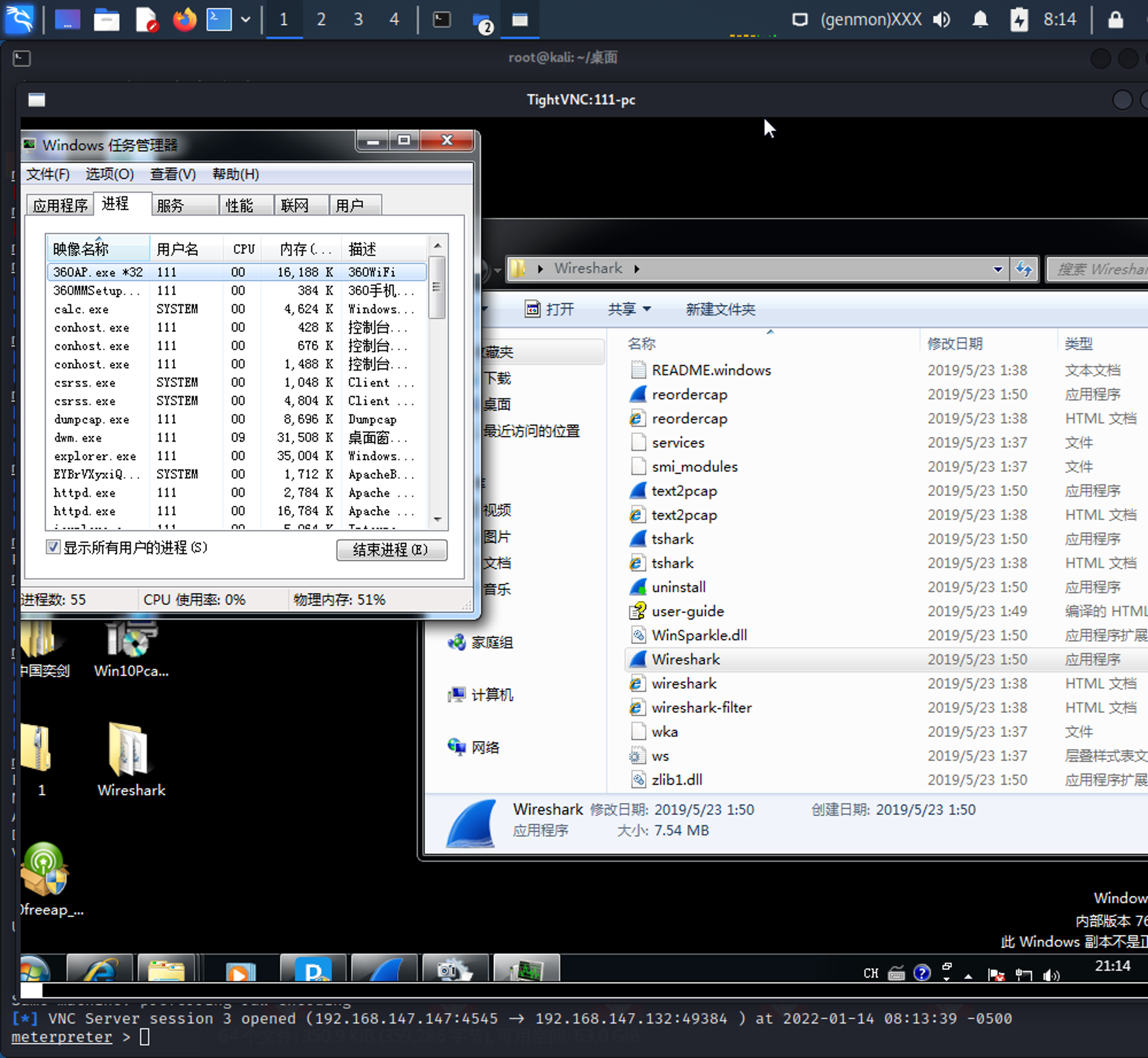Screen dimensions: 1148x1058
Task: Open the Kali dragon application menu
Action: [20, 20]
